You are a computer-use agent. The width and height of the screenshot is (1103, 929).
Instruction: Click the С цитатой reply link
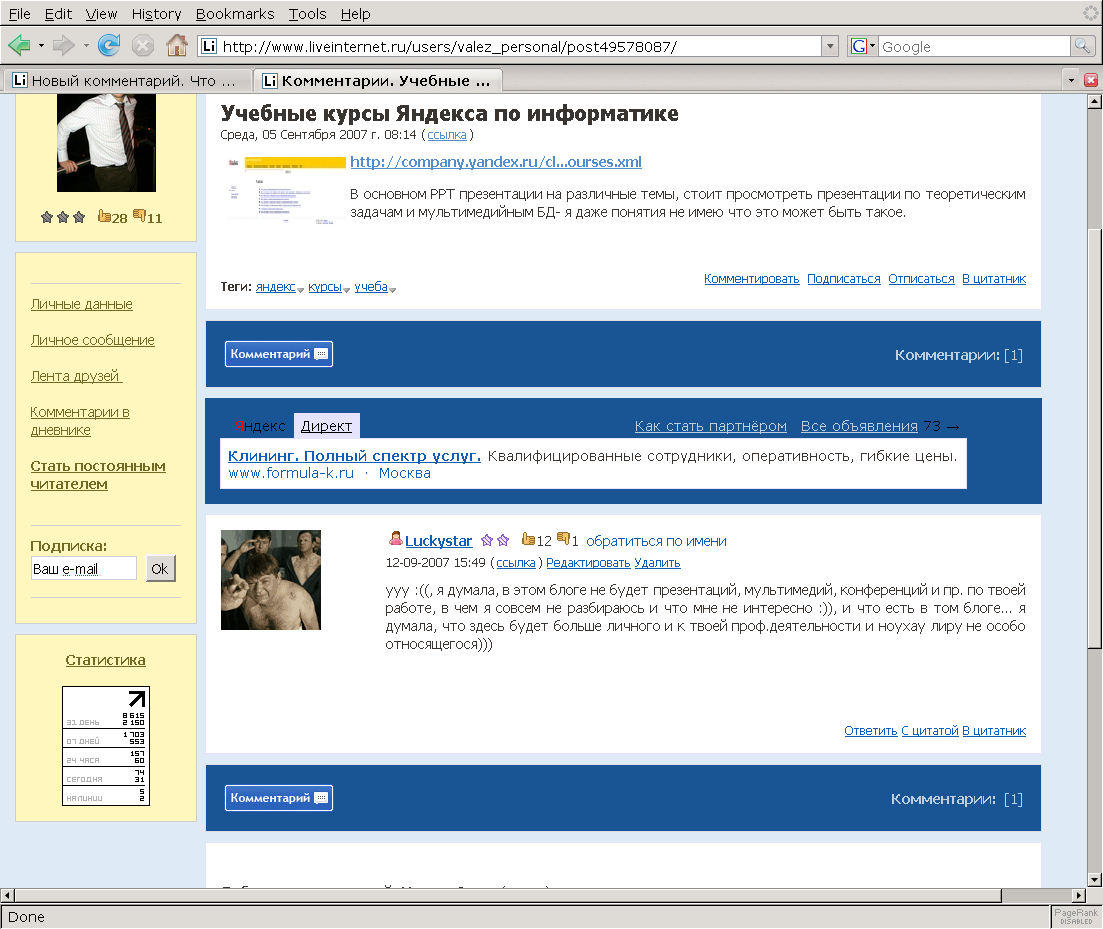tap(930, 731)
